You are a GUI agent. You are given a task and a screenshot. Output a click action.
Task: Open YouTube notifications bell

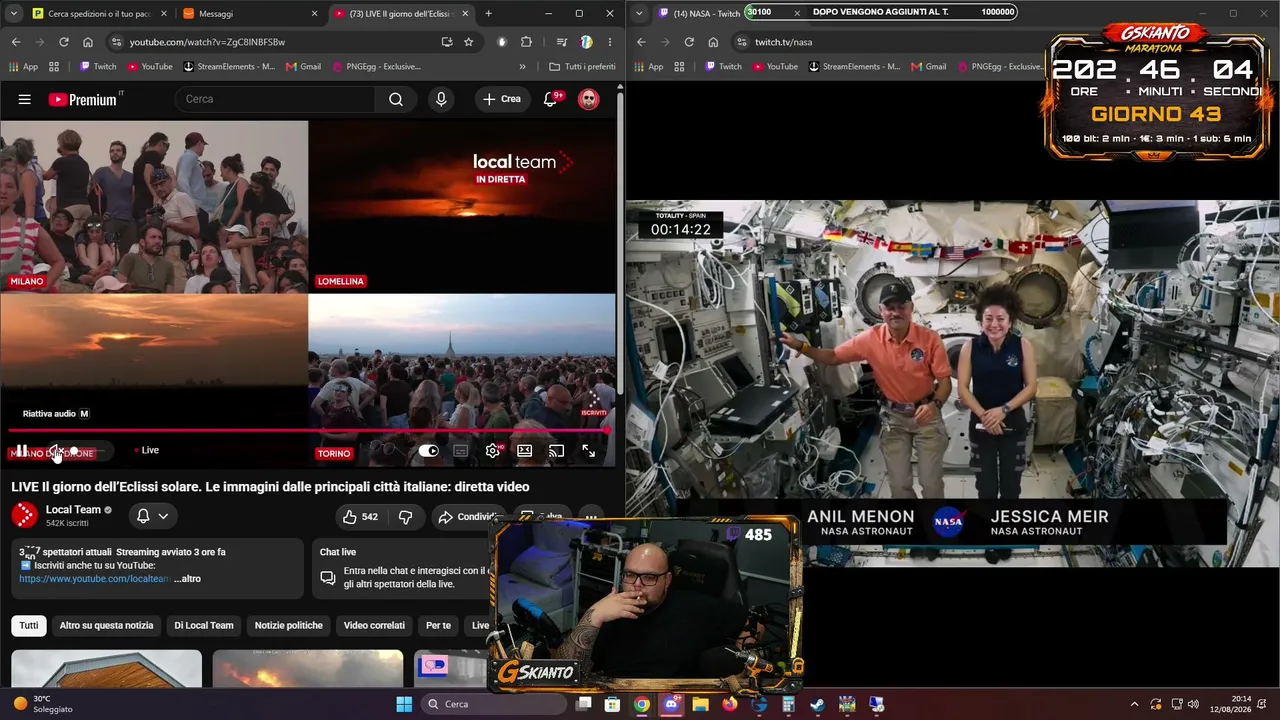coord(551,99)
